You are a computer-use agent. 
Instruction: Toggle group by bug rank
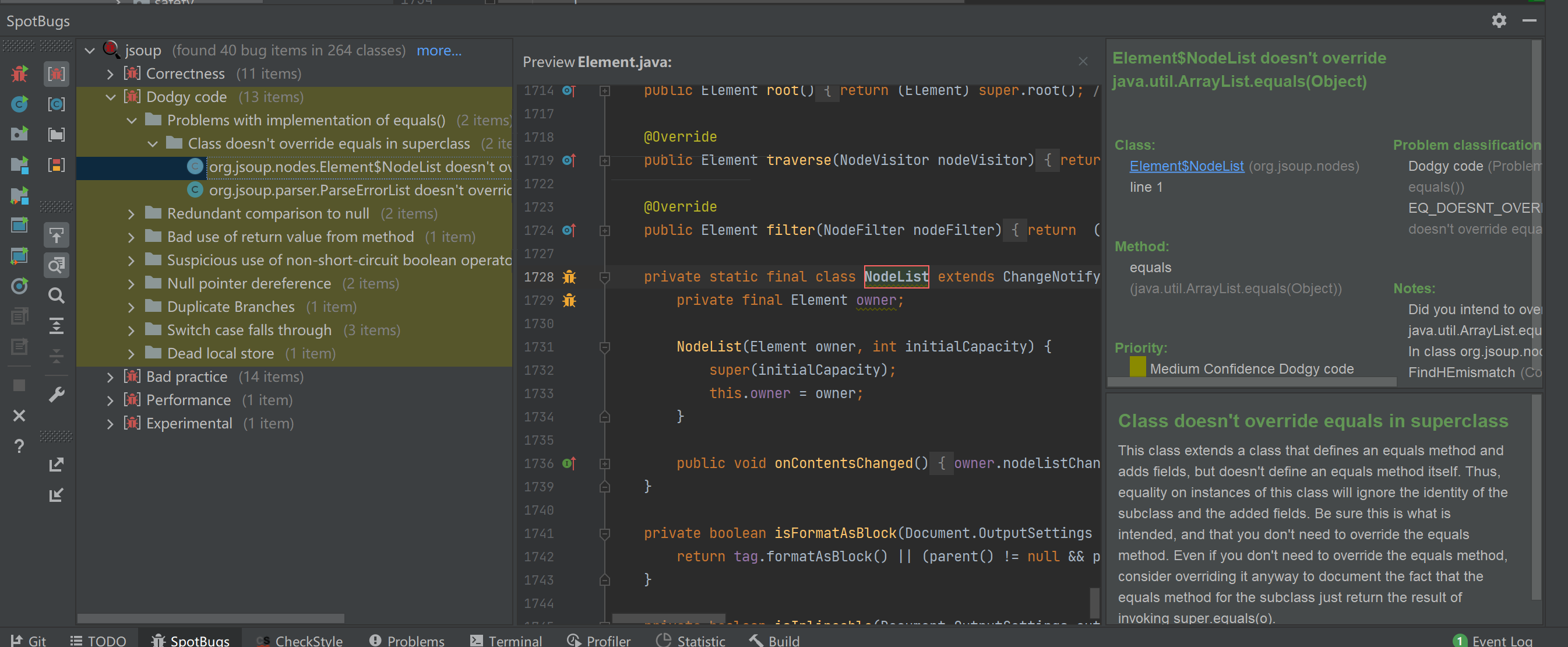point(56,164)
